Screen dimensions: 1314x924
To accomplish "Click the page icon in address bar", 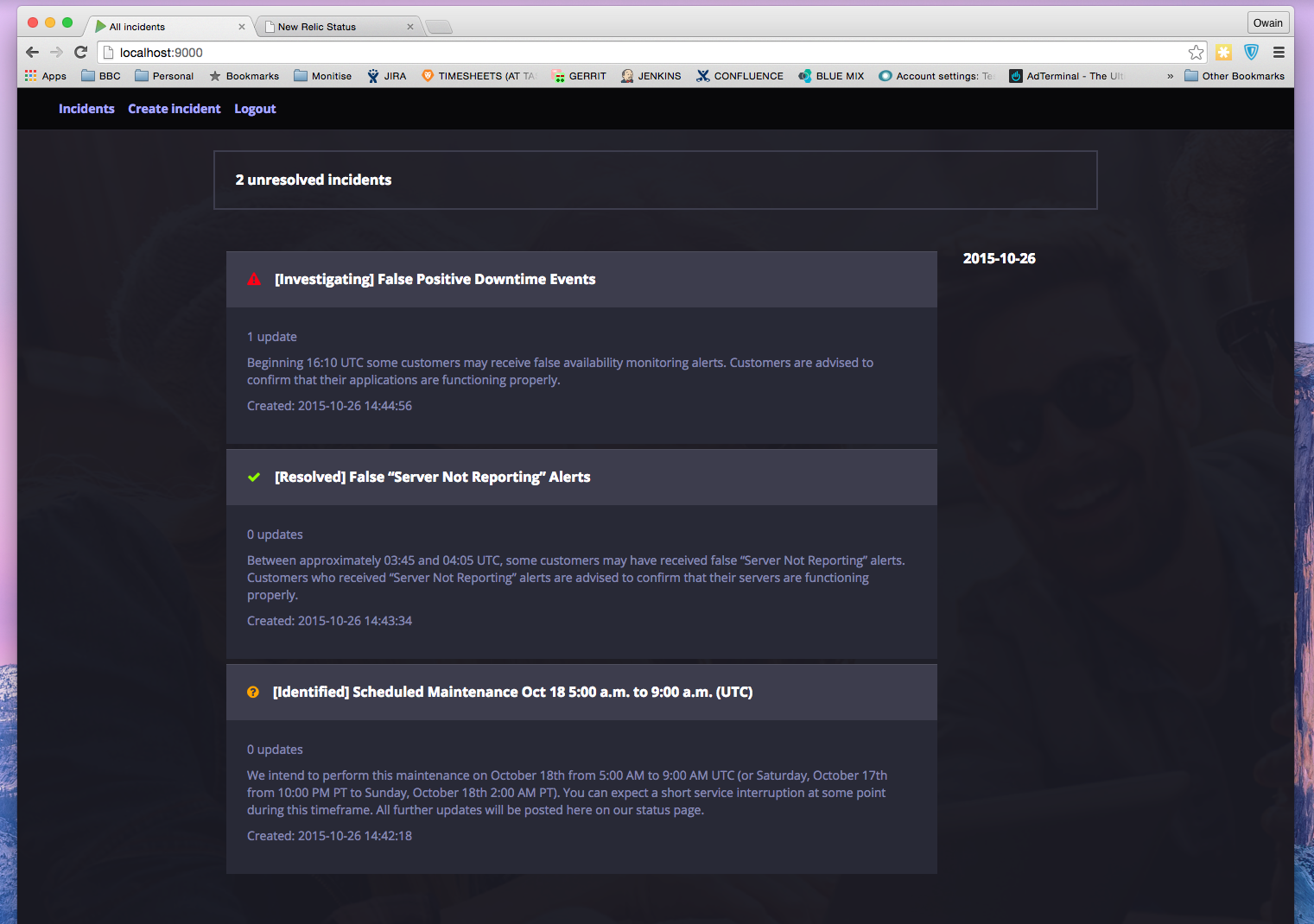I will pyautogui.click(x=109, y=53).
